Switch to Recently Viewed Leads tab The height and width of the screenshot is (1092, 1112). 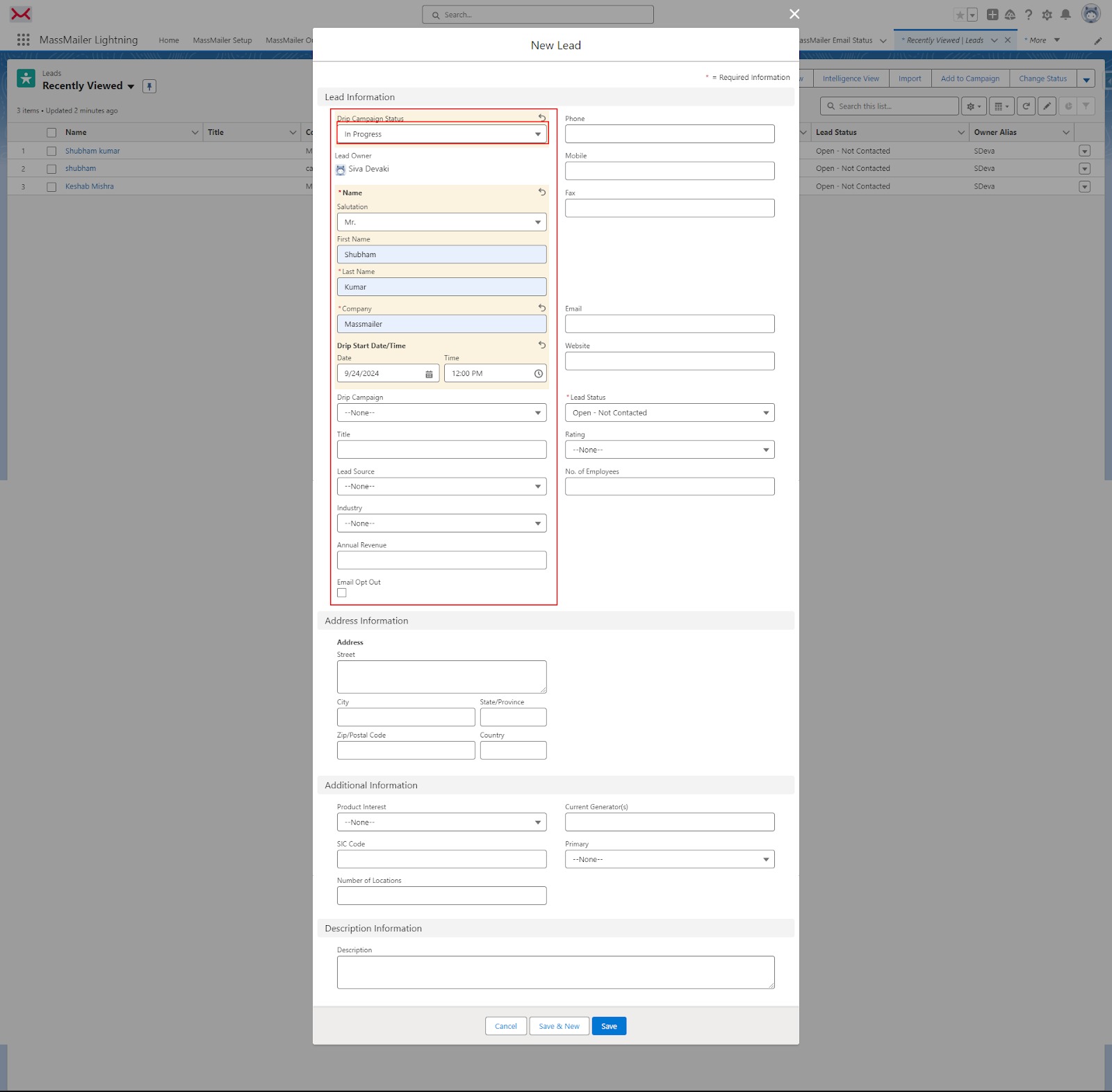[945, 40]
